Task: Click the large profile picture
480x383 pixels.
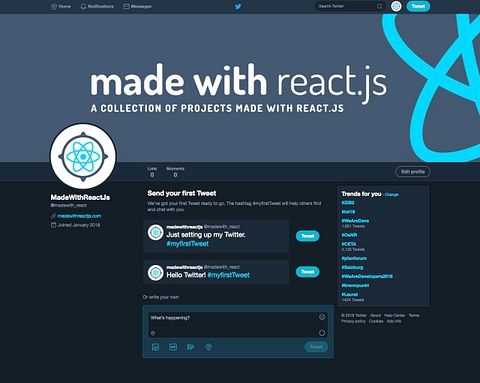Action: tap(83, 156)
